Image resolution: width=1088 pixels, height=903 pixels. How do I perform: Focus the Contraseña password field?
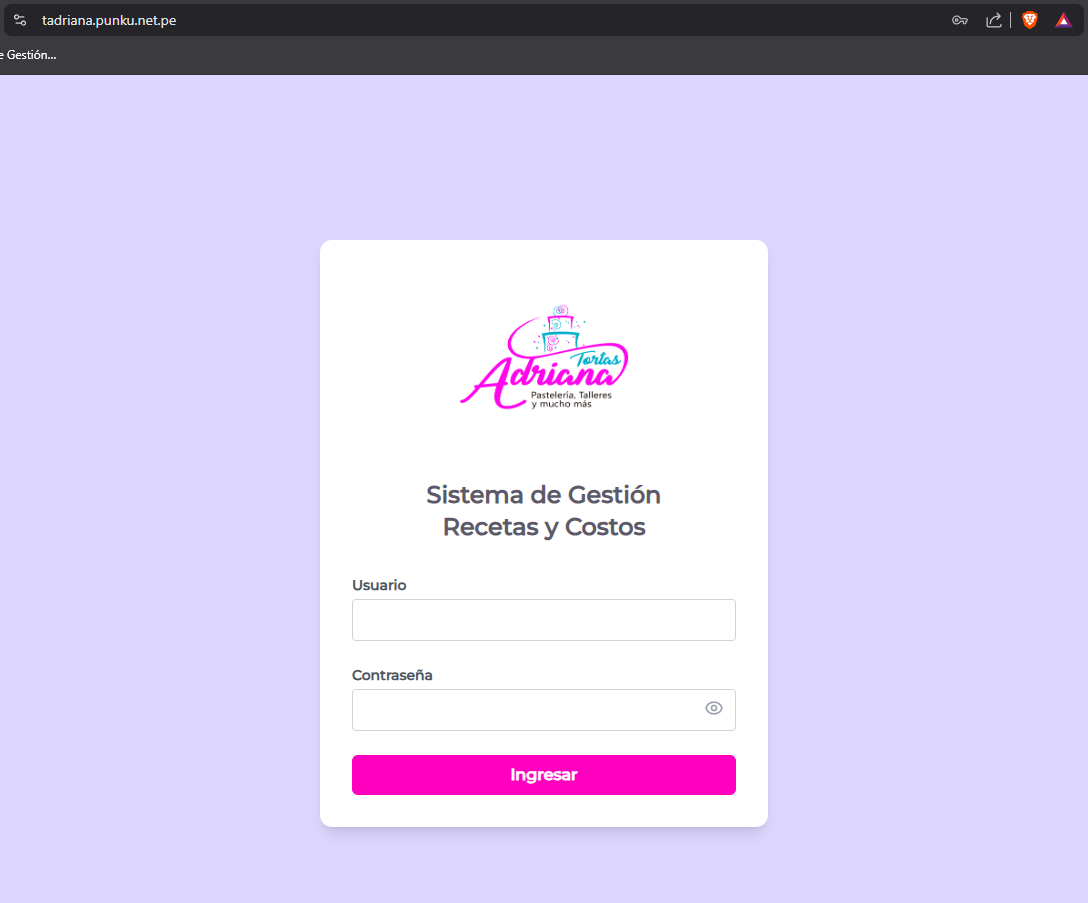[x=543, y=709]
